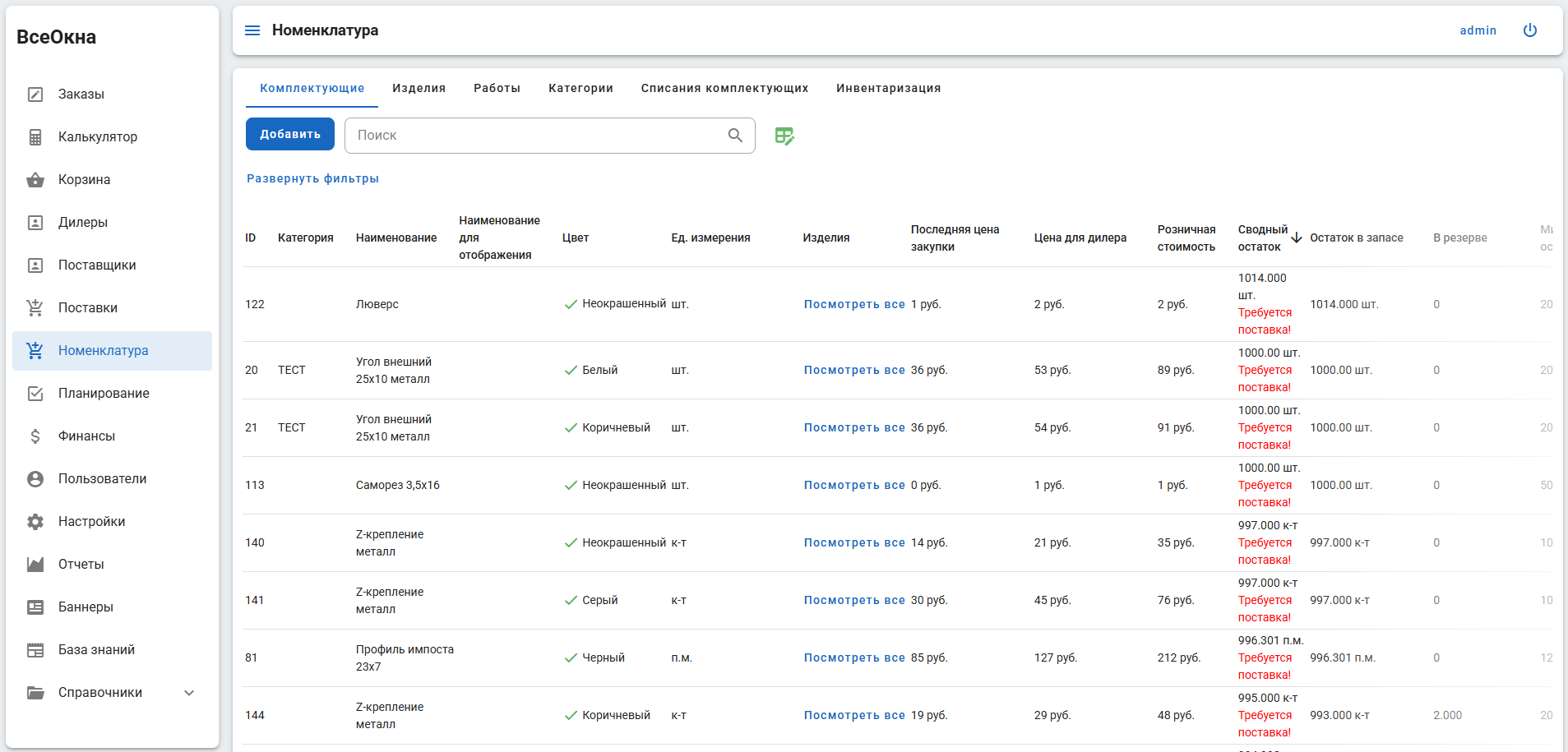Click the Поставки cart icon

tap(35, 308)
